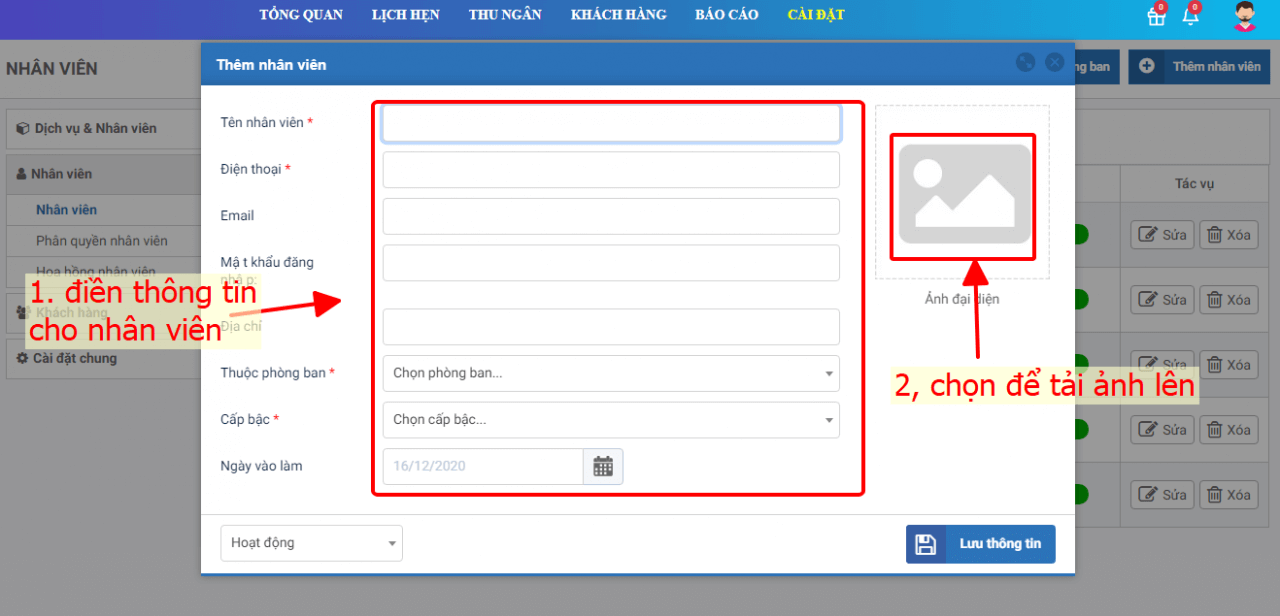Open the Chọn cấp bậc dropdown
The width and height of the screenshot is (1280, 616).
tap(610, 420)
